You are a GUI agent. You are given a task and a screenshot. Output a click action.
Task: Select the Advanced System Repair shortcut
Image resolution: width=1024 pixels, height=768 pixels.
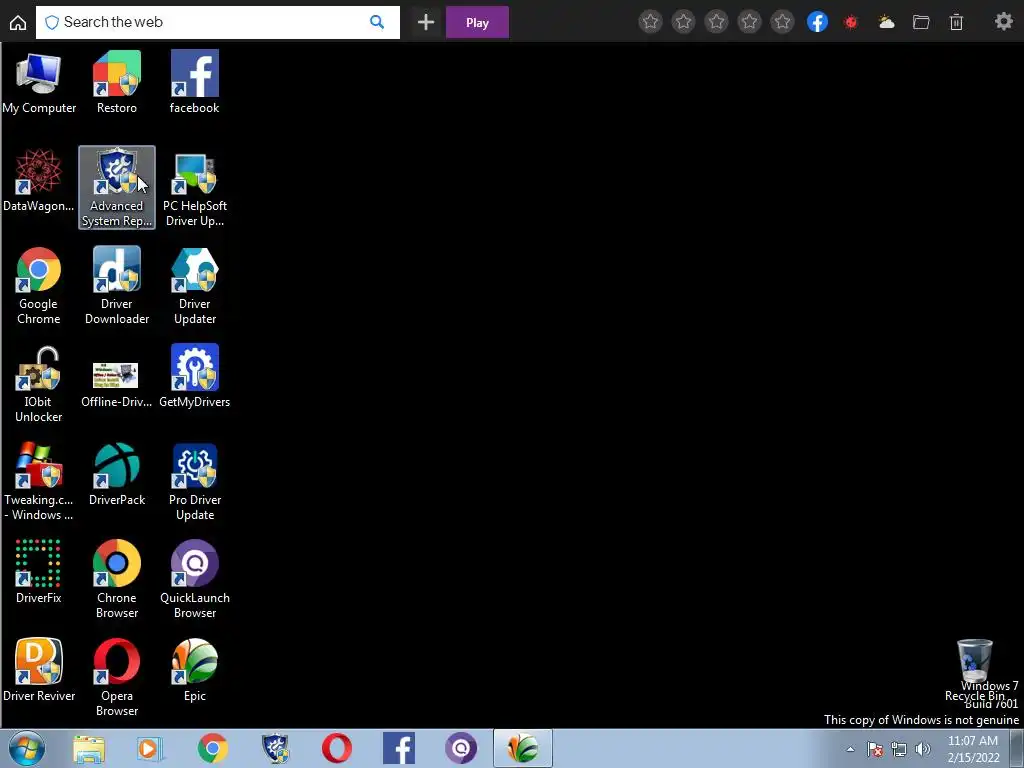pos(117,187)
